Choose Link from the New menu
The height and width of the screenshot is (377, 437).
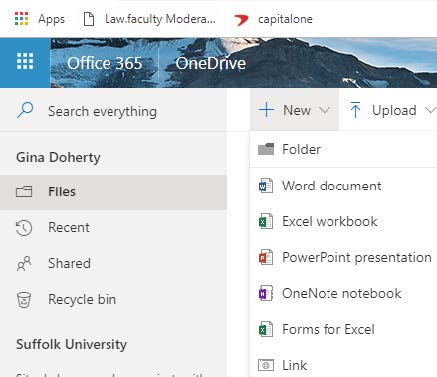click(343, 363)
